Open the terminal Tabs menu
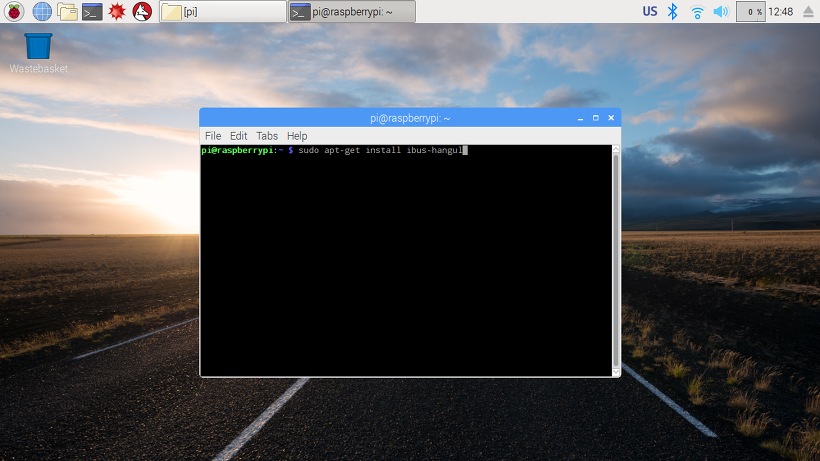Viewport: 820px width, 461px height. tap(267, 136)
